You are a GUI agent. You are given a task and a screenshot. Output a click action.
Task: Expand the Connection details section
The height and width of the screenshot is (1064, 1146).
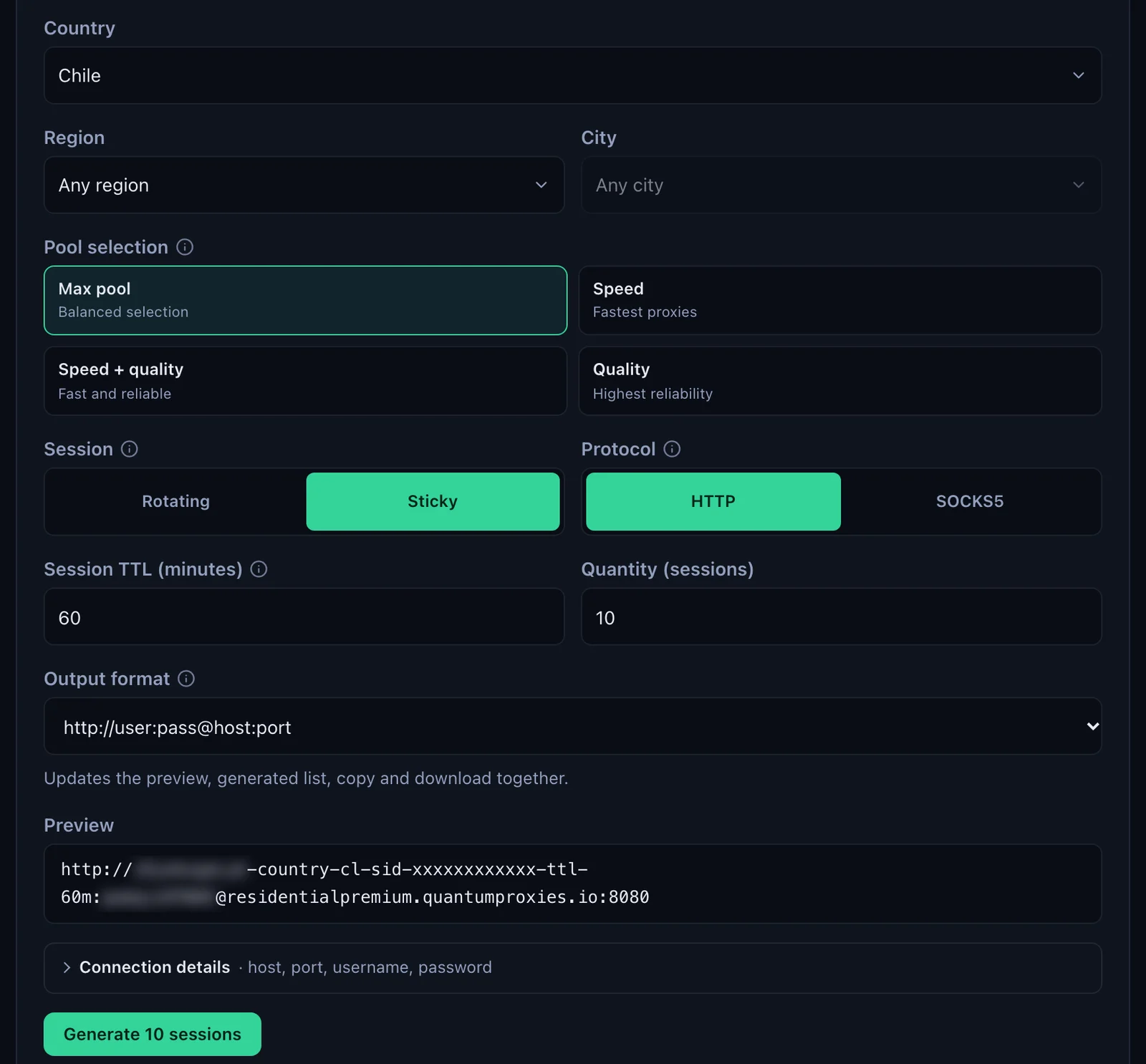pos(572,968)
